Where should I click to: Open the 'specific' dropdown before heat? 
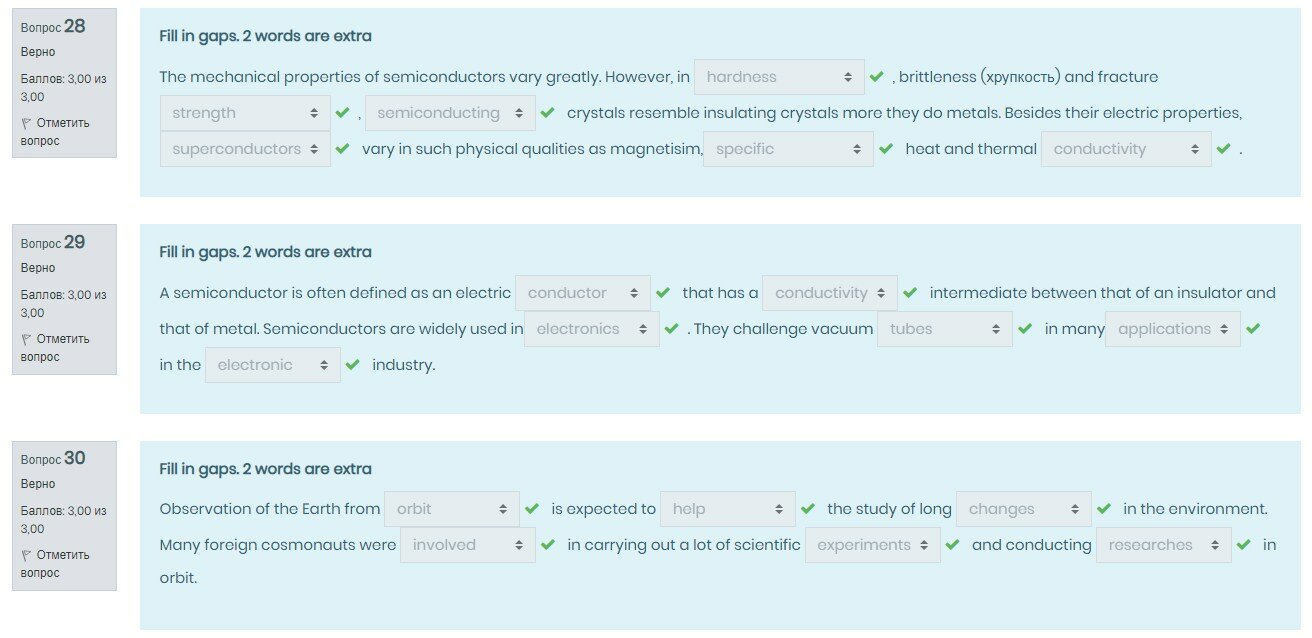788,149
